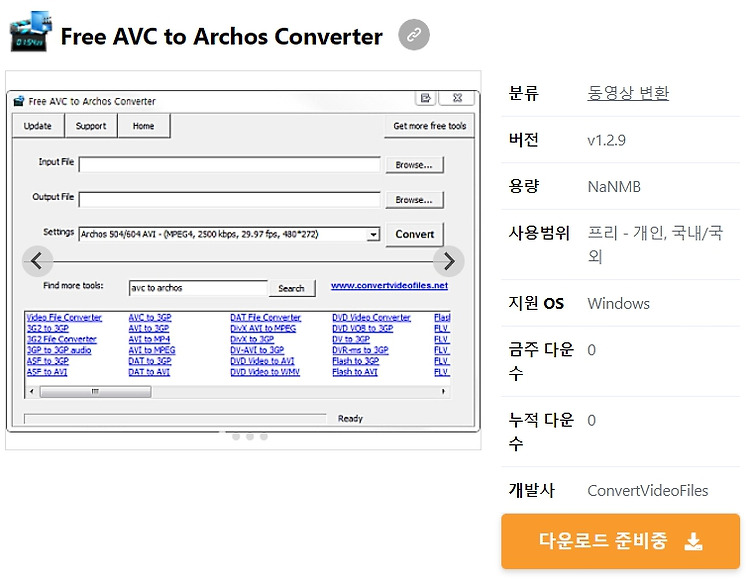Image resolution: width=750 pixels, height=579 pixels.
Task: Open the Home tab in converter window
Action: click(143, 126)
